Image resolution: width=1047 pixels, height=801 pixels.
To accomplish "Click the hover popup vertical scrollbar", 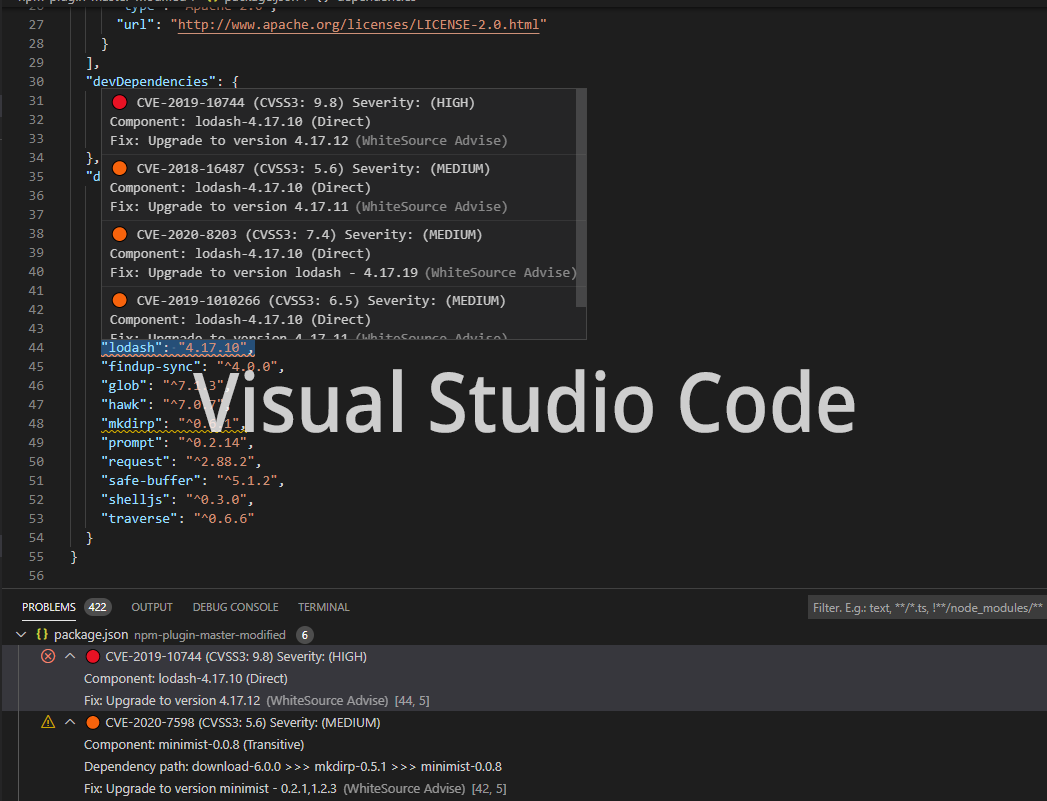I will (x=581, y=198).
